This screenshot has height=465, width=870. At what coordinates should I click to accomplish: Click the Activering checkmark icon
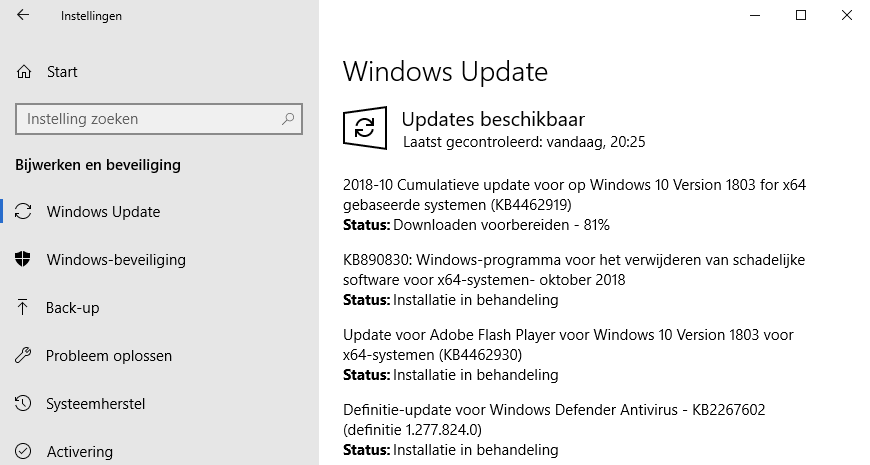coord(23,452)
